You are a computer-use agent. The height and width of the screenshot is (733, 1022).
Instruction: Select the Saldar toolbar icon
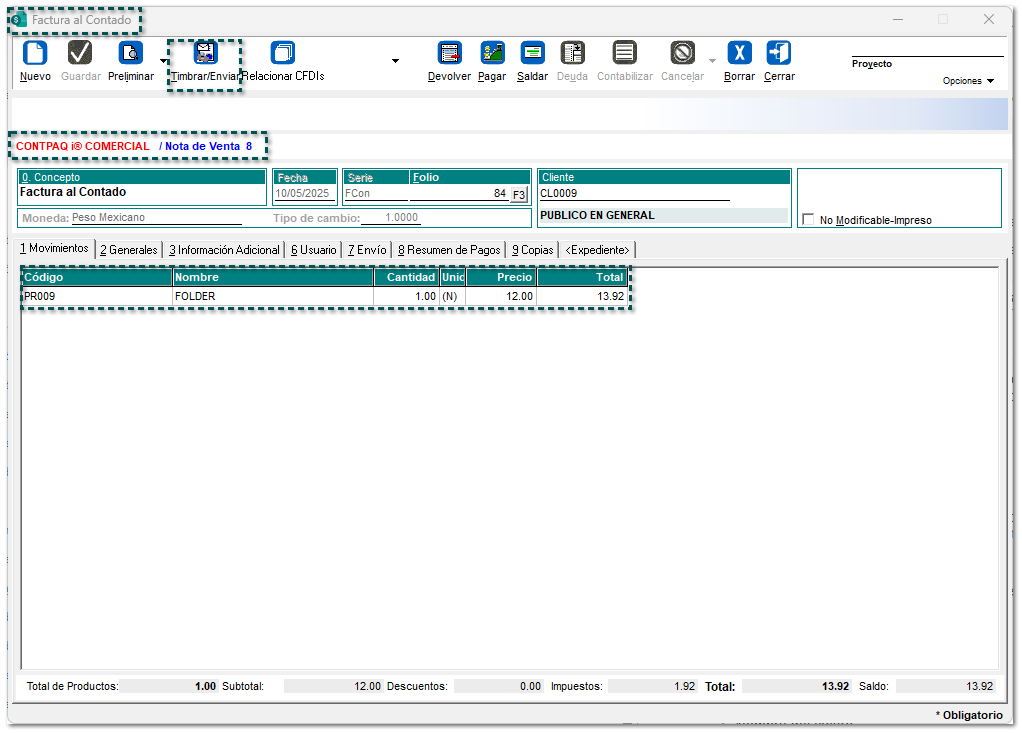coord(532,54)
